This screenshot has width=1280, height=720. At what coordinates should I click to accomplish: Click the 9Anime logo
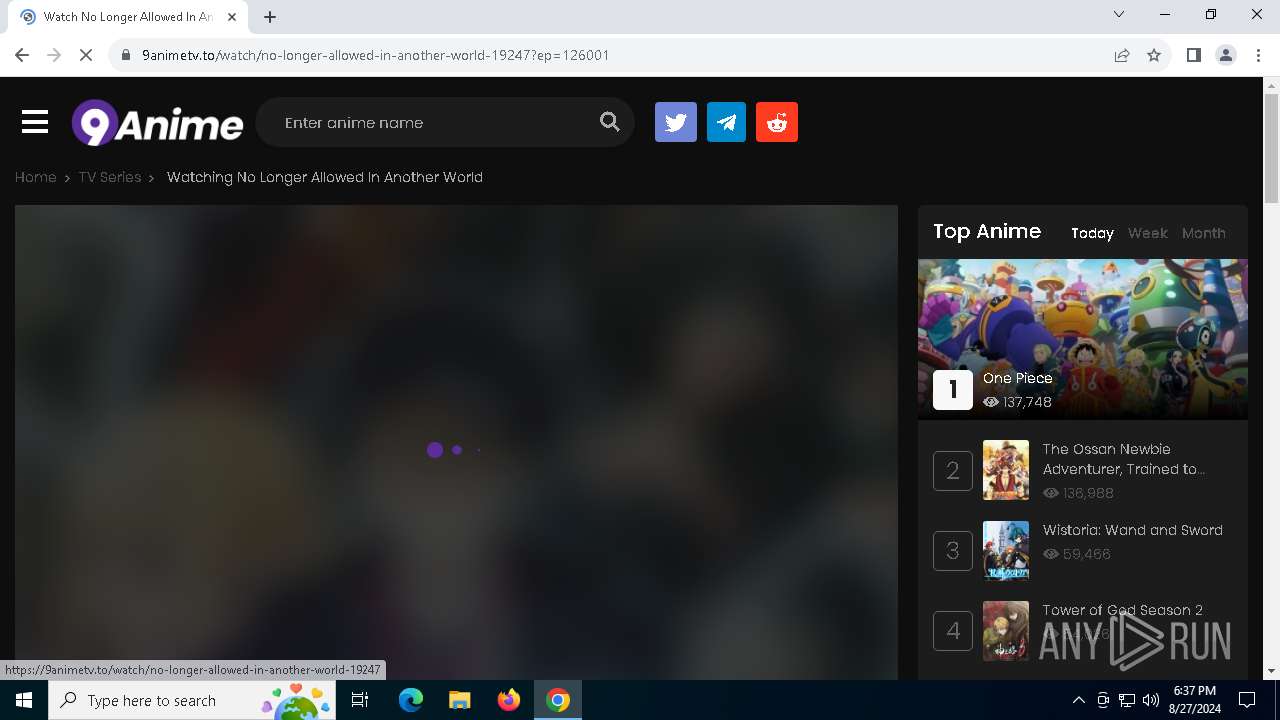pyautogui.click(x=157, y=123)
